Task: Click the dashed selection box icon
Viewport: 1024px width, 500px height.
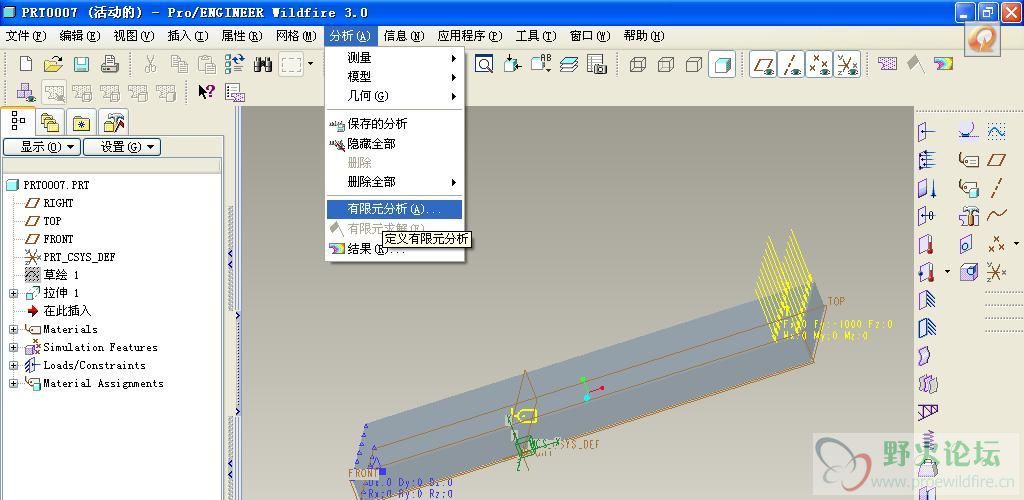Action: 291,64
